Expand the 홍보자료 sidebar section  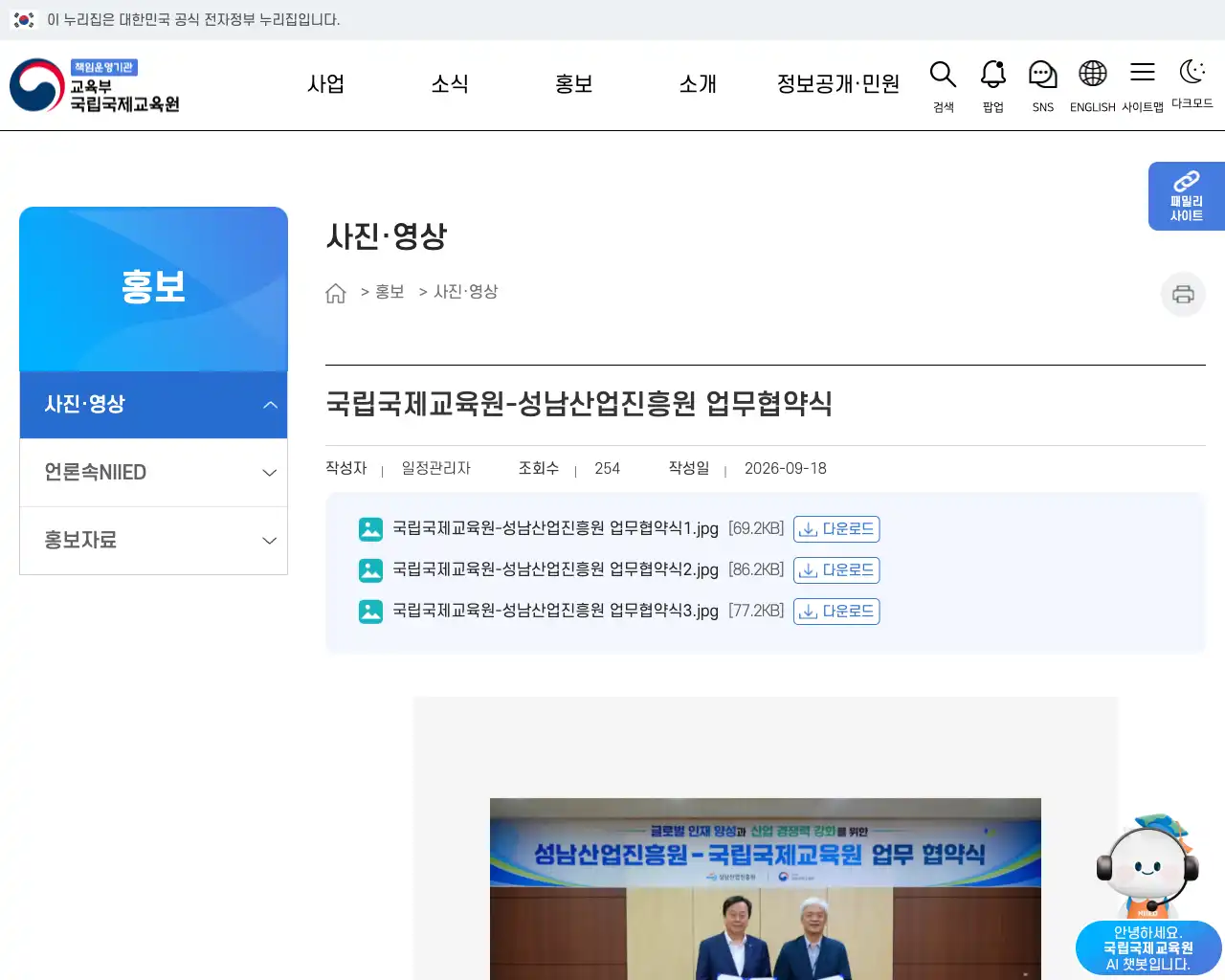pos(153,541)
